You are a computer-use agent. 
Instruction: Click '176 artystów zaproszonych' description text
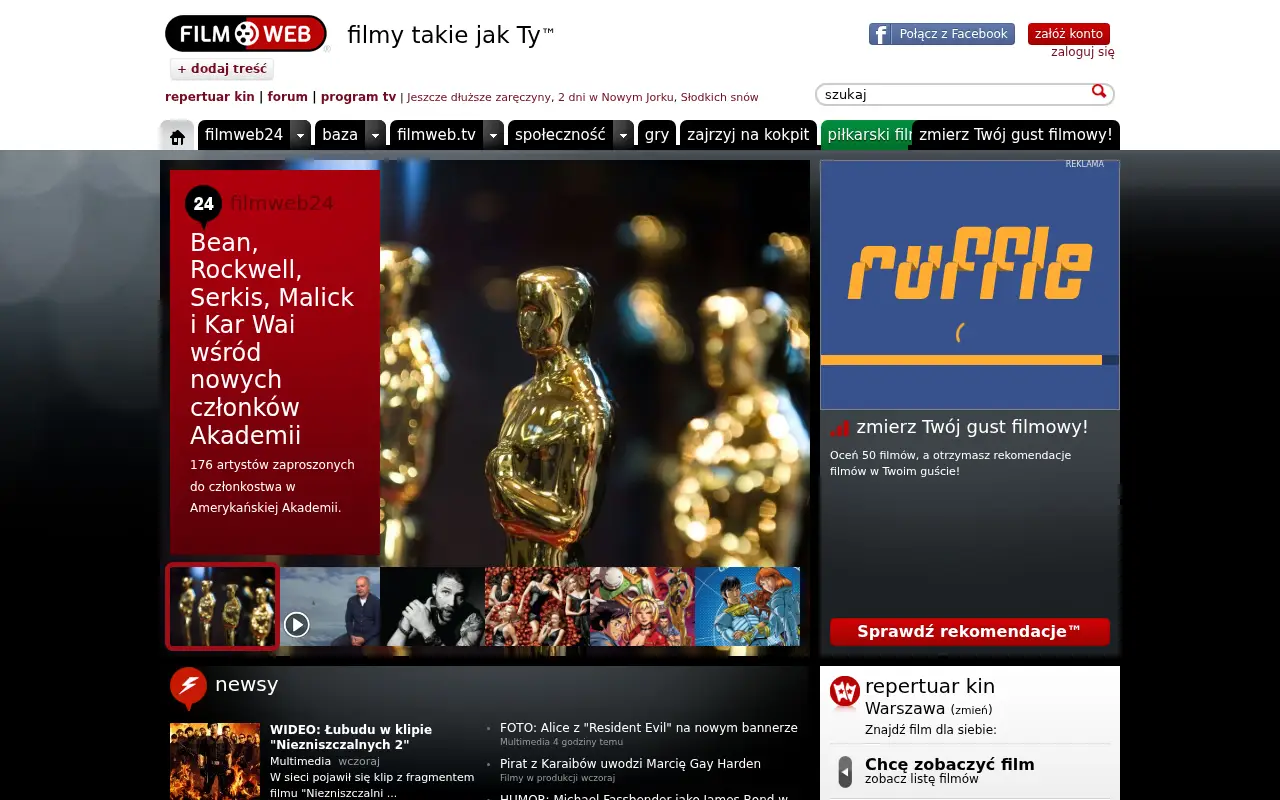[x=272, y=486]
